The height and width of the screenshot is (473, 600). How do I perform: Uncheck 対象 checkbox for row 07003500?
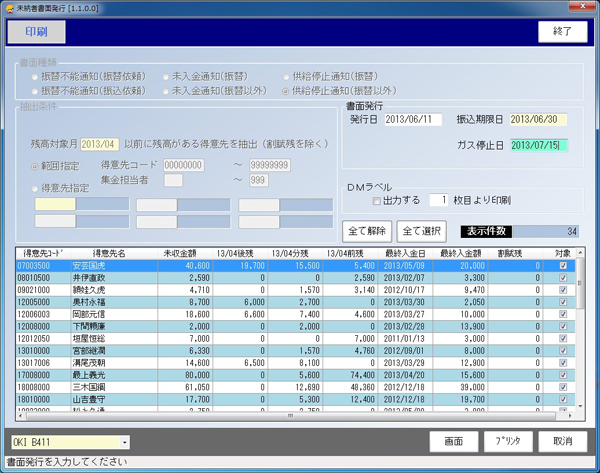[563, 266]
